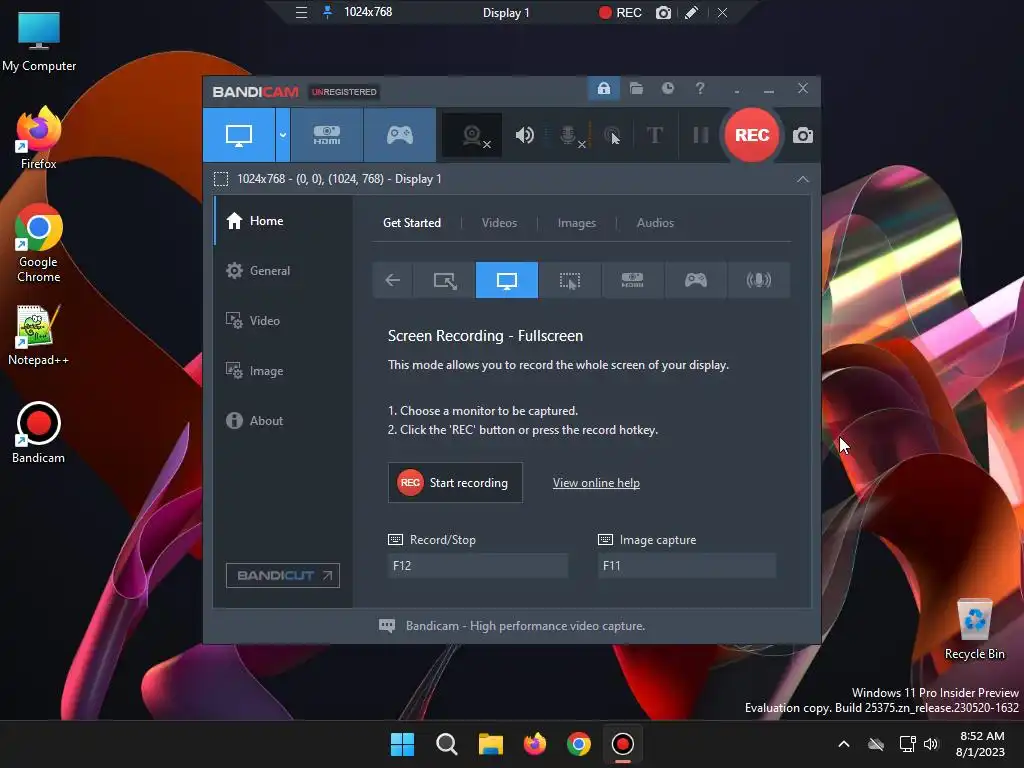Switch to the Audios tab
This screenshot has width=1024, height=768.
pos(655,223)
